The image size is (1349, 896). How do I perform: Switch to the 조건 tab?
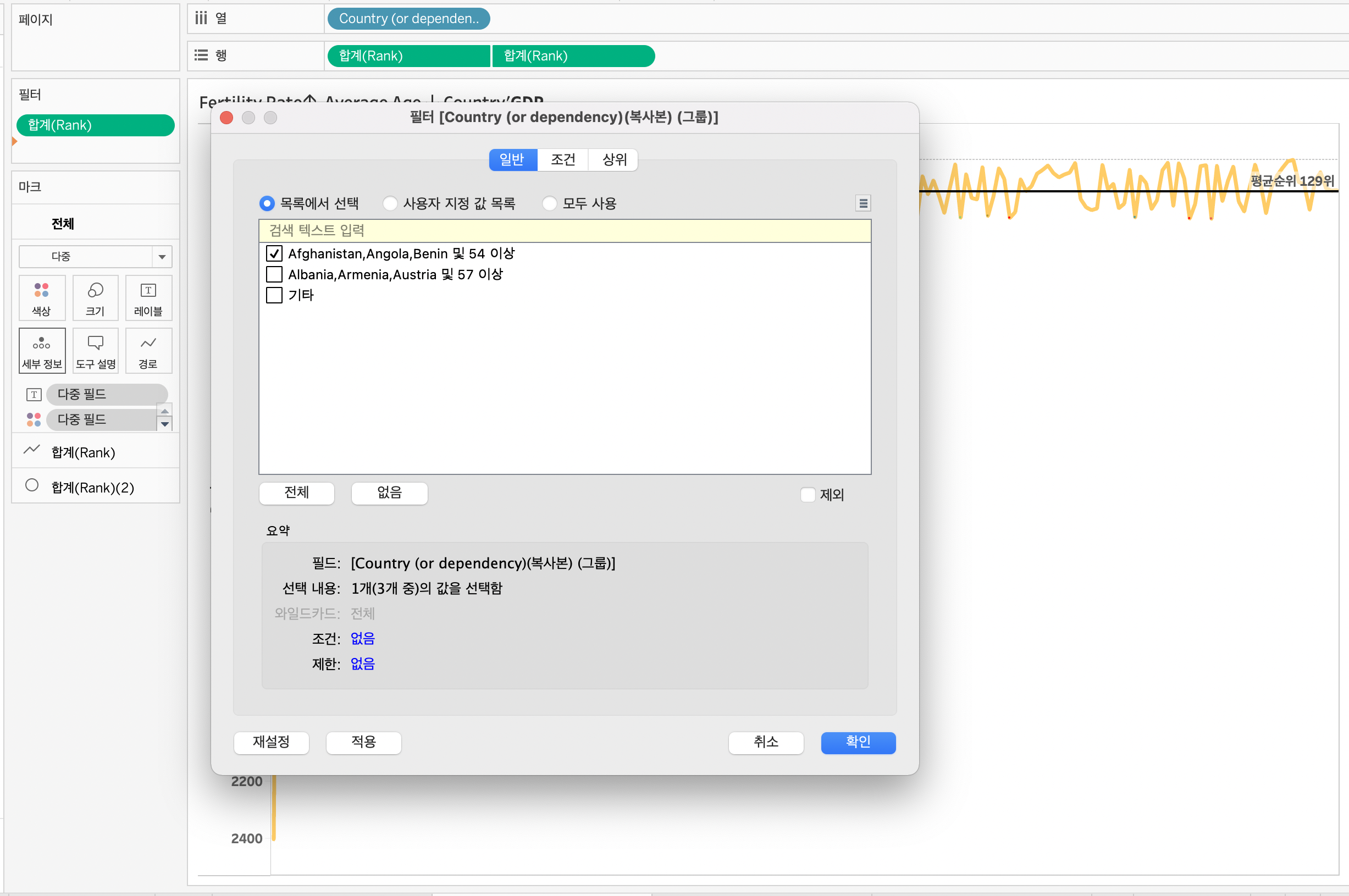pos(562,159)
